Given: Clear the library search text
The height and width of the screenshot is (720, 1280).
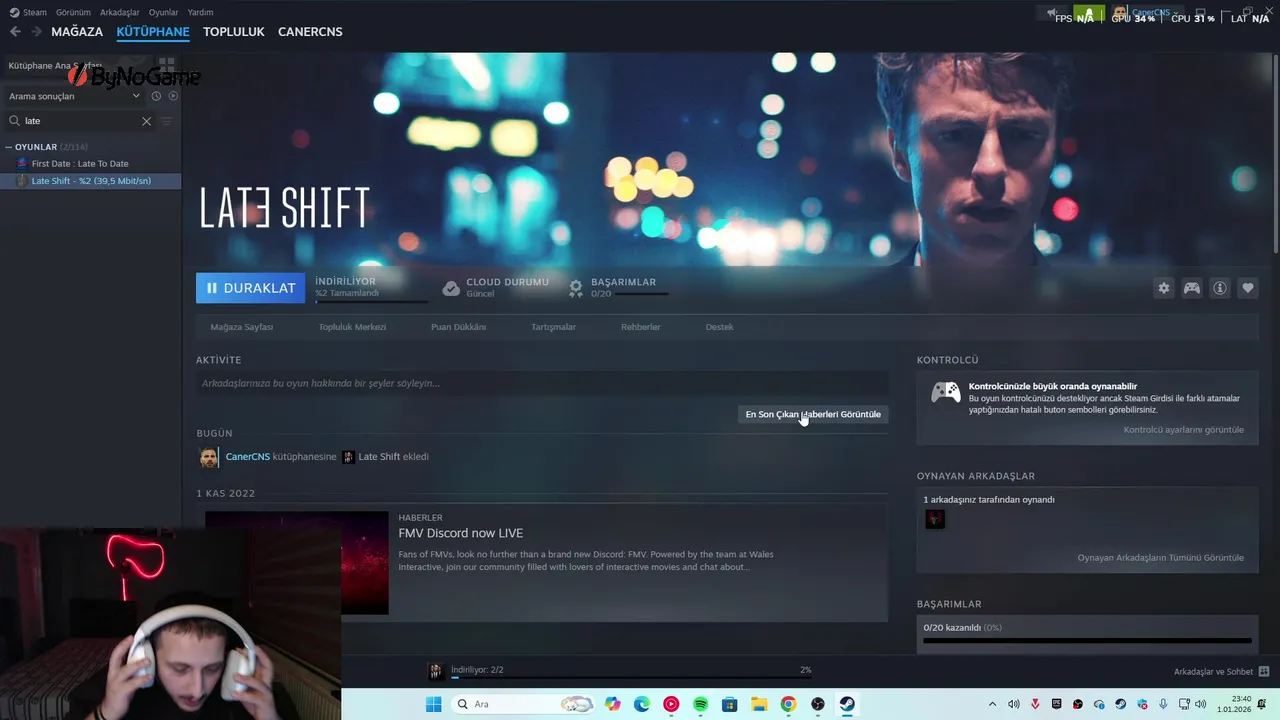Looking at the screenshot, I should point(146,121).
